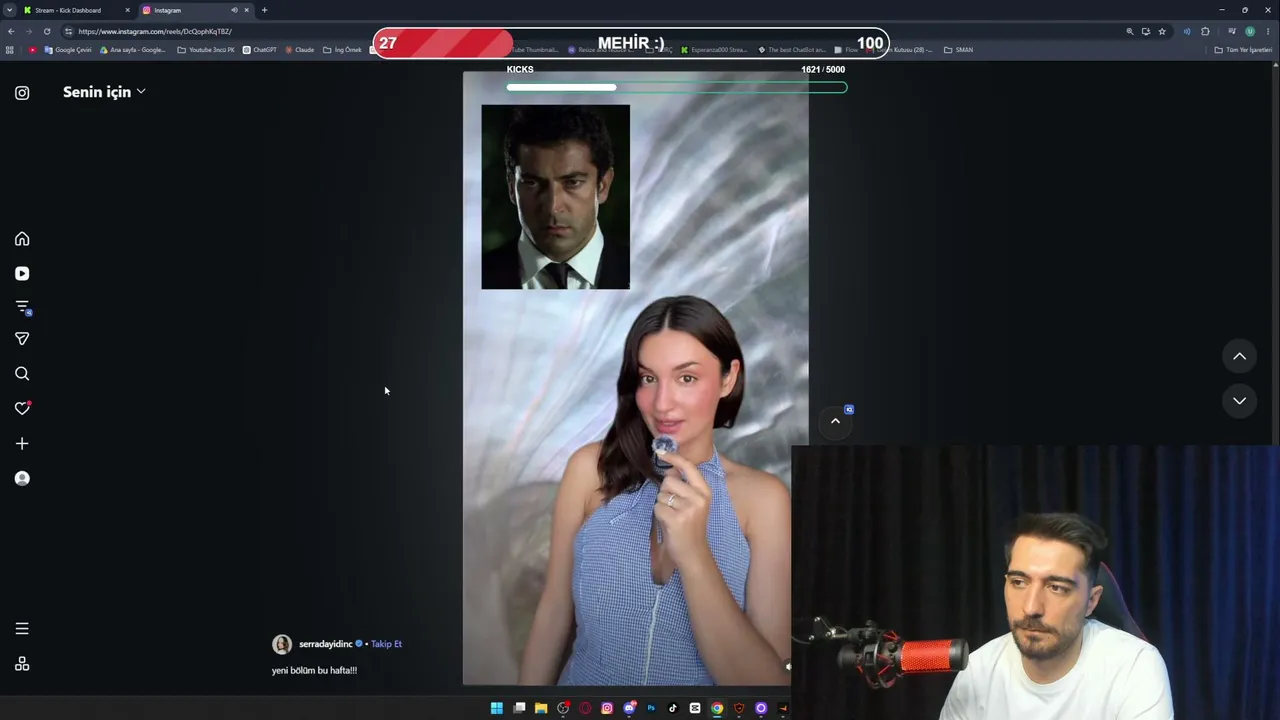This screenshot has width=1280, height=720.
Task: Open the 'İng Örnek' bookmark folder
Action: coord(342,50)
